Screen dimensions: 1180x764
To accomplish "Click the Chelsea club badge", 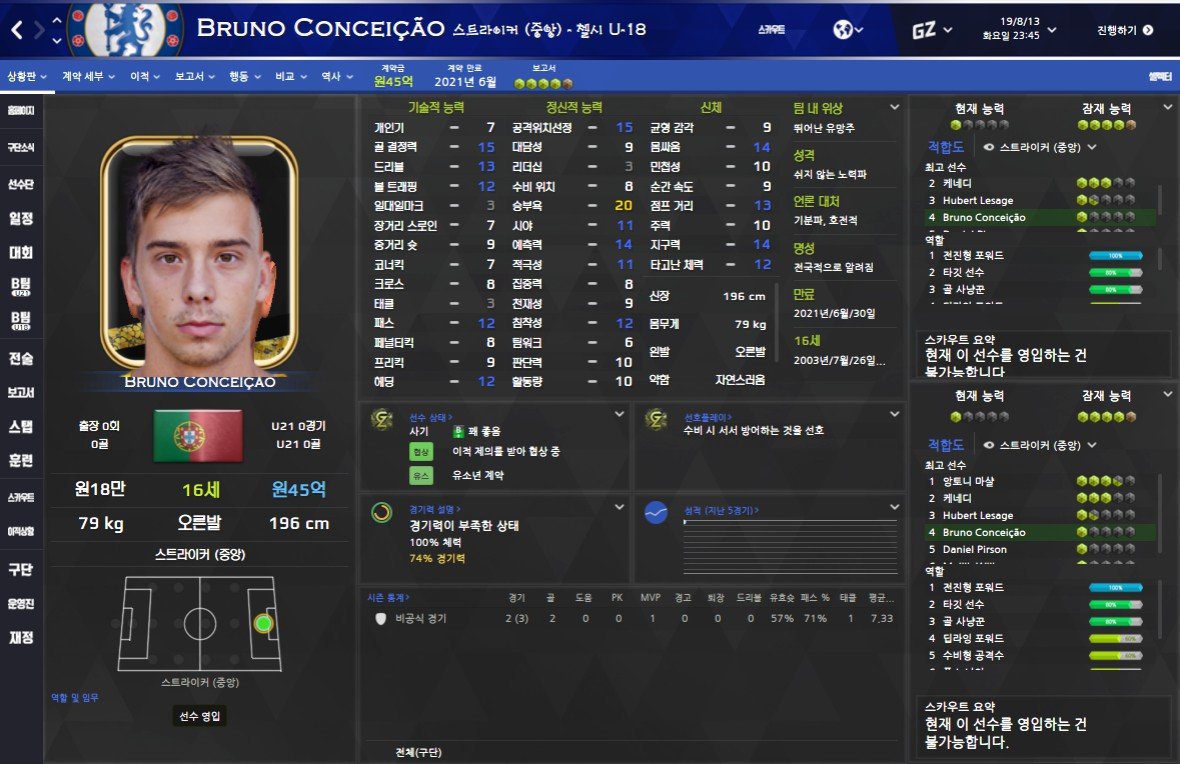I will coord(125,29).
